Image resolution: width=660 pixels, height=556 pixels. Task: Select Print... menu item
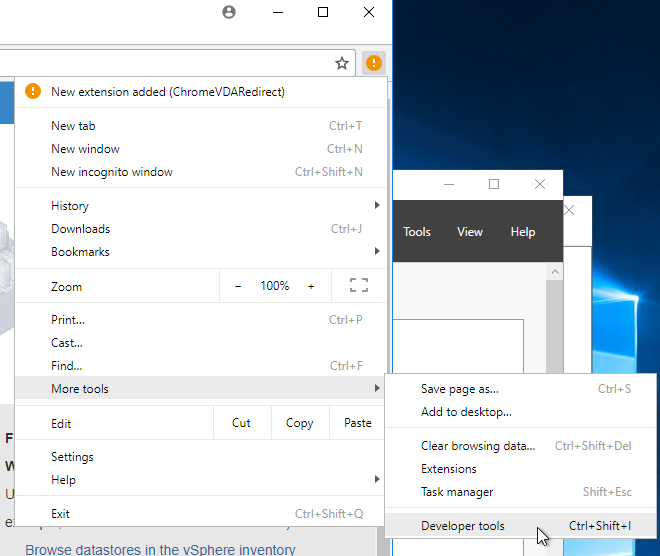(x=200, y=320)
